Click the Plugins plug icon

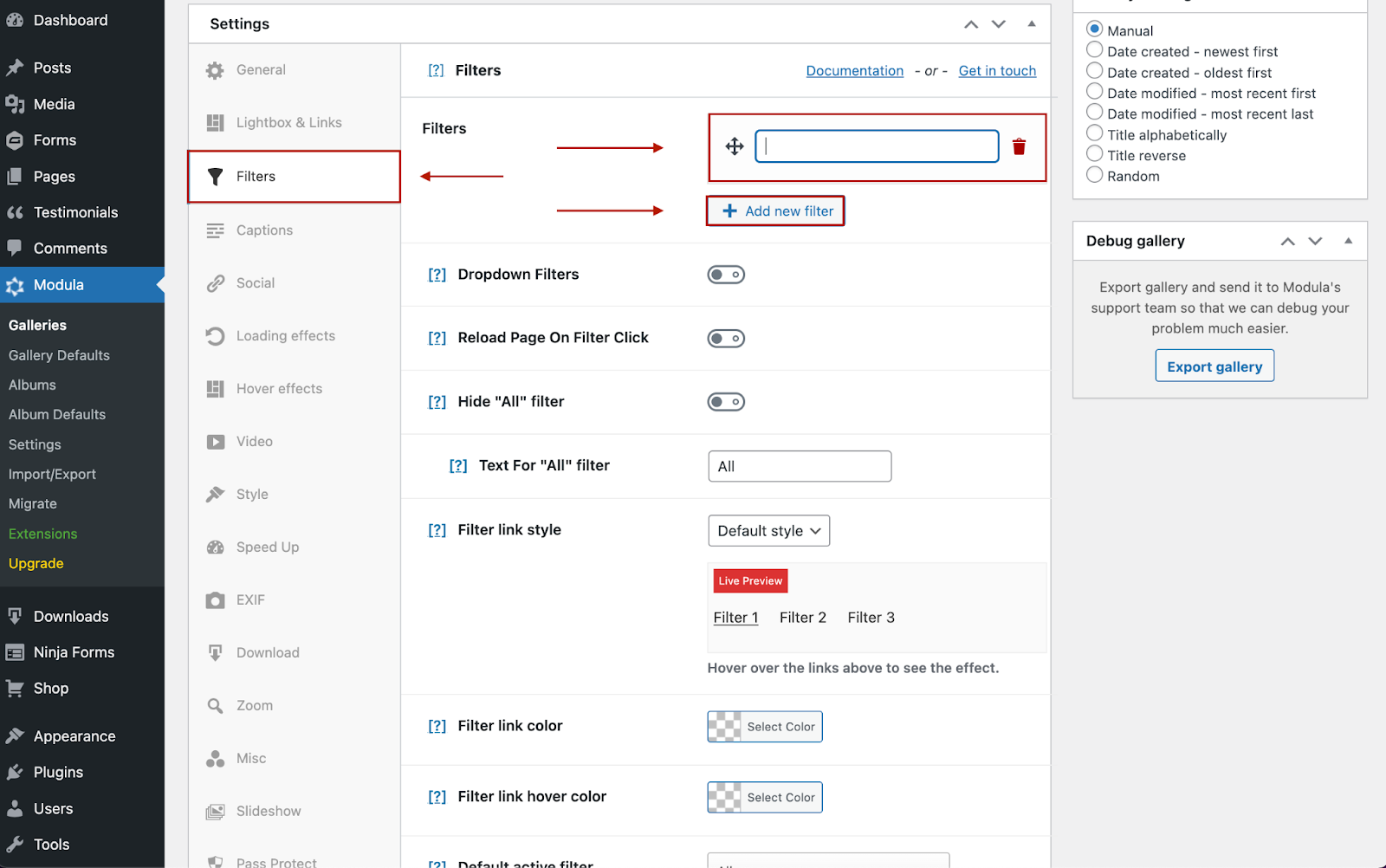(x=15, y=772)
